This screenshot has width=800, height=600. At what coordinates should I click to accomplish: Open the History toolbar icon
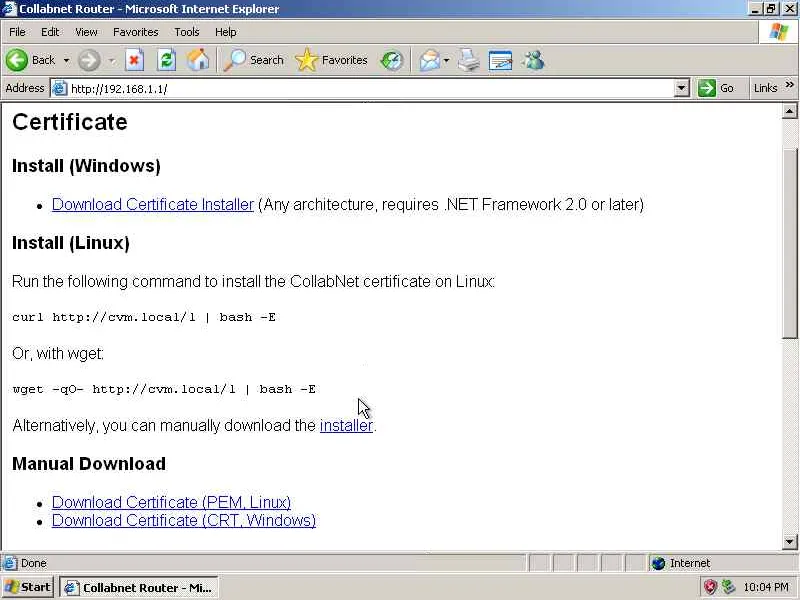(392, 60)
